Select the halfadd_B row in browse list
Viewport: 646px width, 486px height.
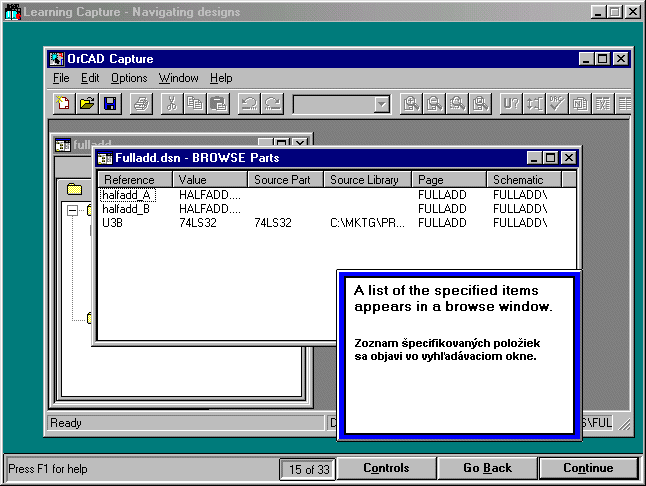(x=126, y=209)
